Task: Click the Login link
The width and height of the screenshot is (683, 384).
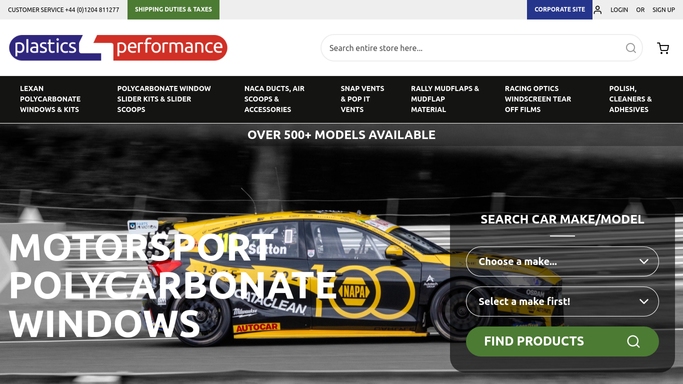Action: tap(619, 10)
